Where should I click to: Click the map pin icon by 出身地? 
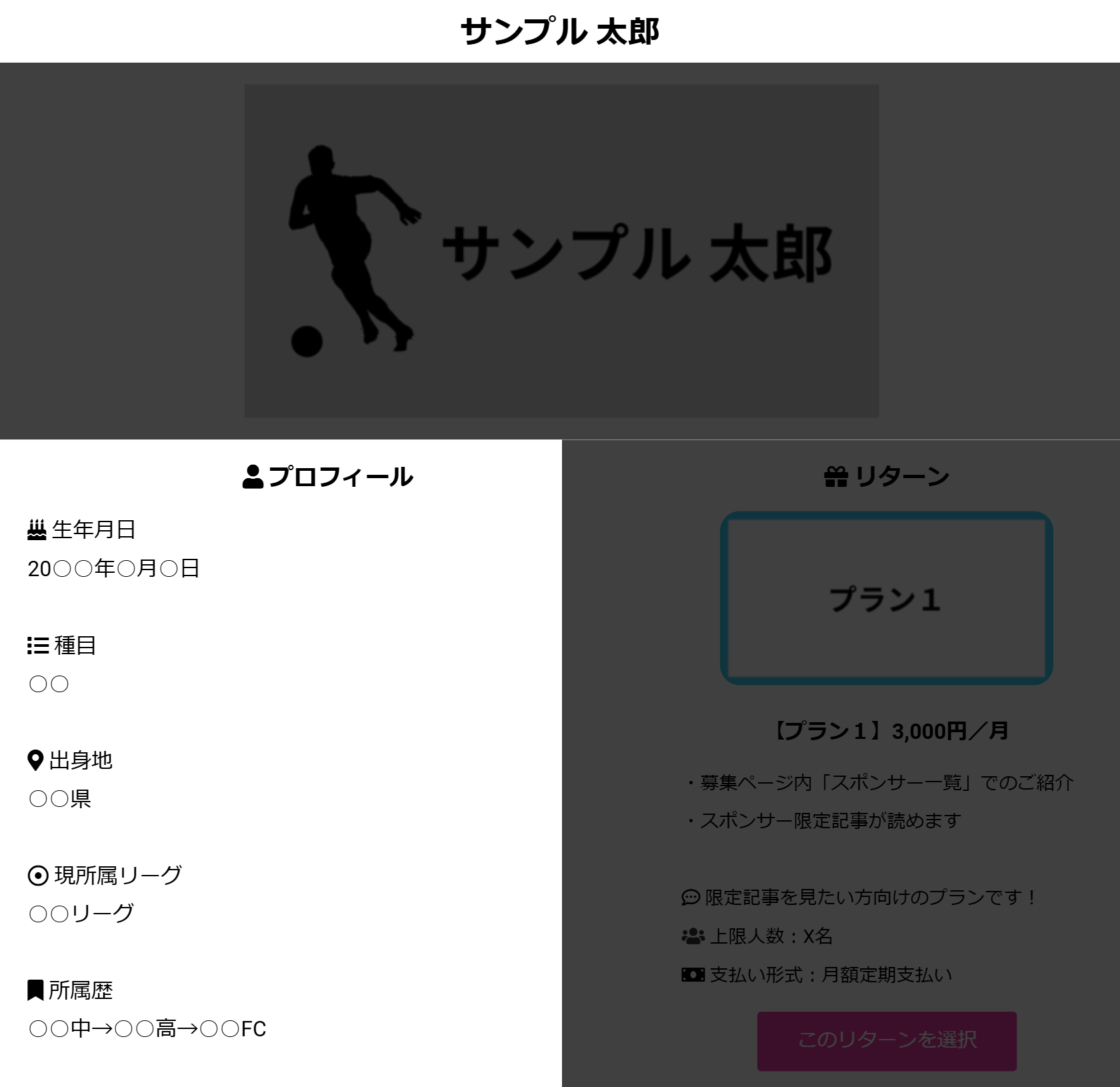(35, 760)
